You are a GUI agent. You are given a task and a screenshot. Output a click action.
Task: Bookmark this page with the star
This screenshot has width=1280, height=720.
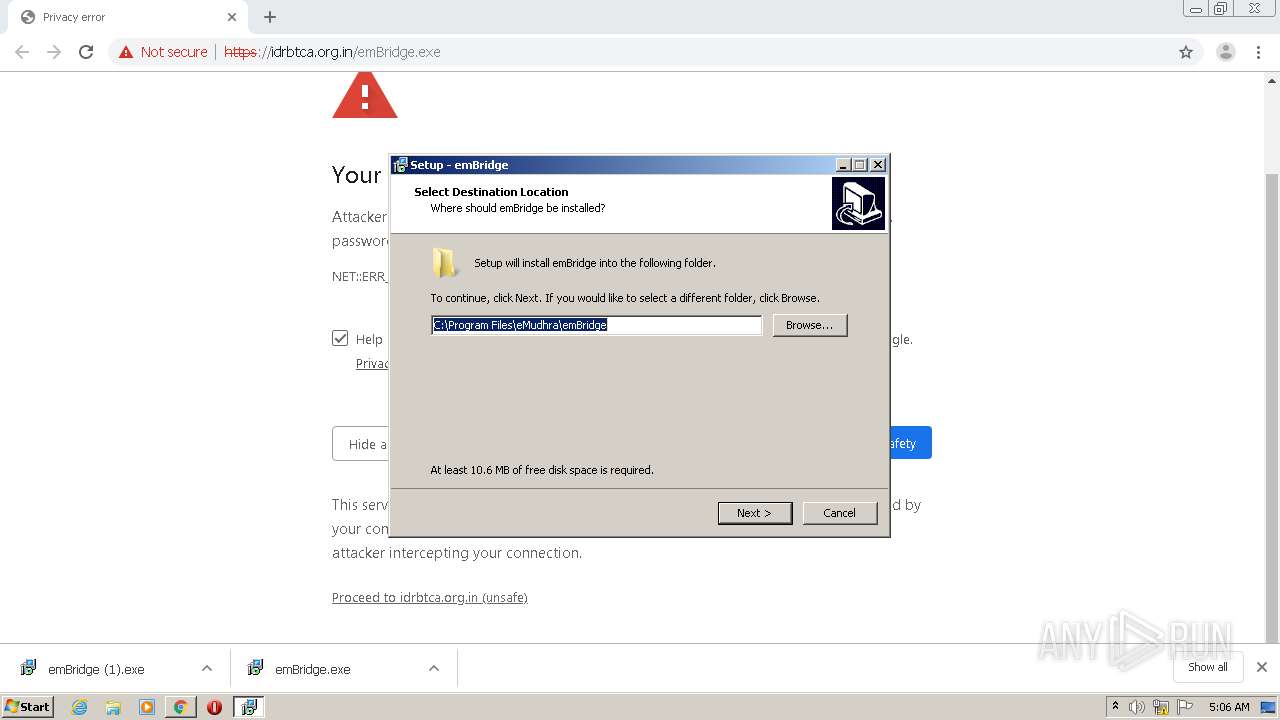point(1186,52)
